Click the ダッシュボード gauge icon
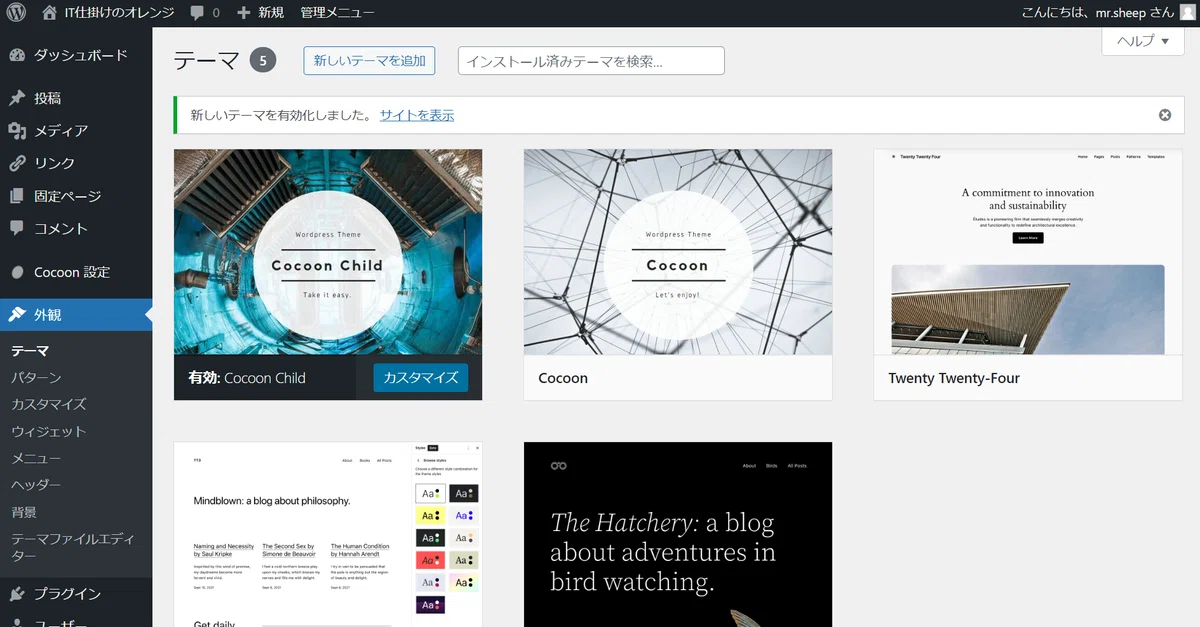Image resolution: width=1200 pixels, height=627 pixels. [x=17, y=55]
